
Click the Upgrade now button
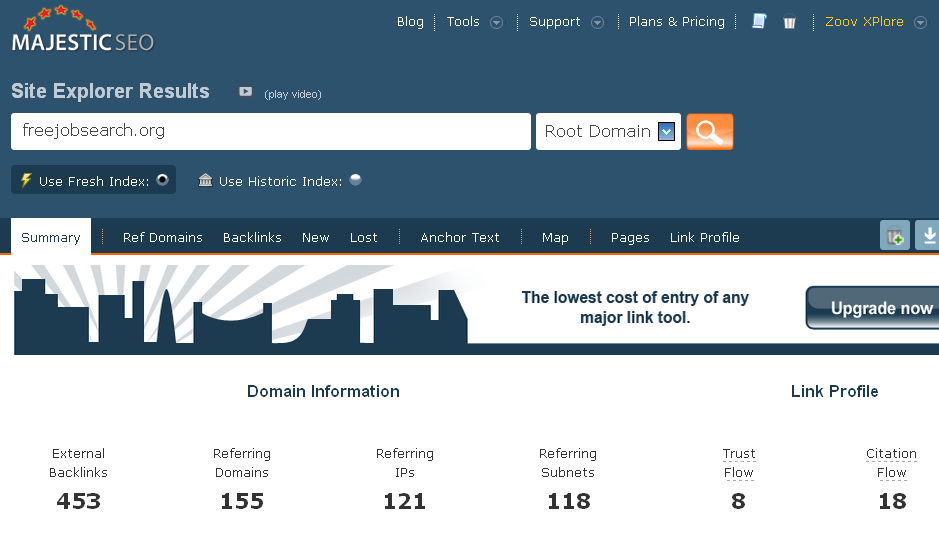tap(875, 308)
